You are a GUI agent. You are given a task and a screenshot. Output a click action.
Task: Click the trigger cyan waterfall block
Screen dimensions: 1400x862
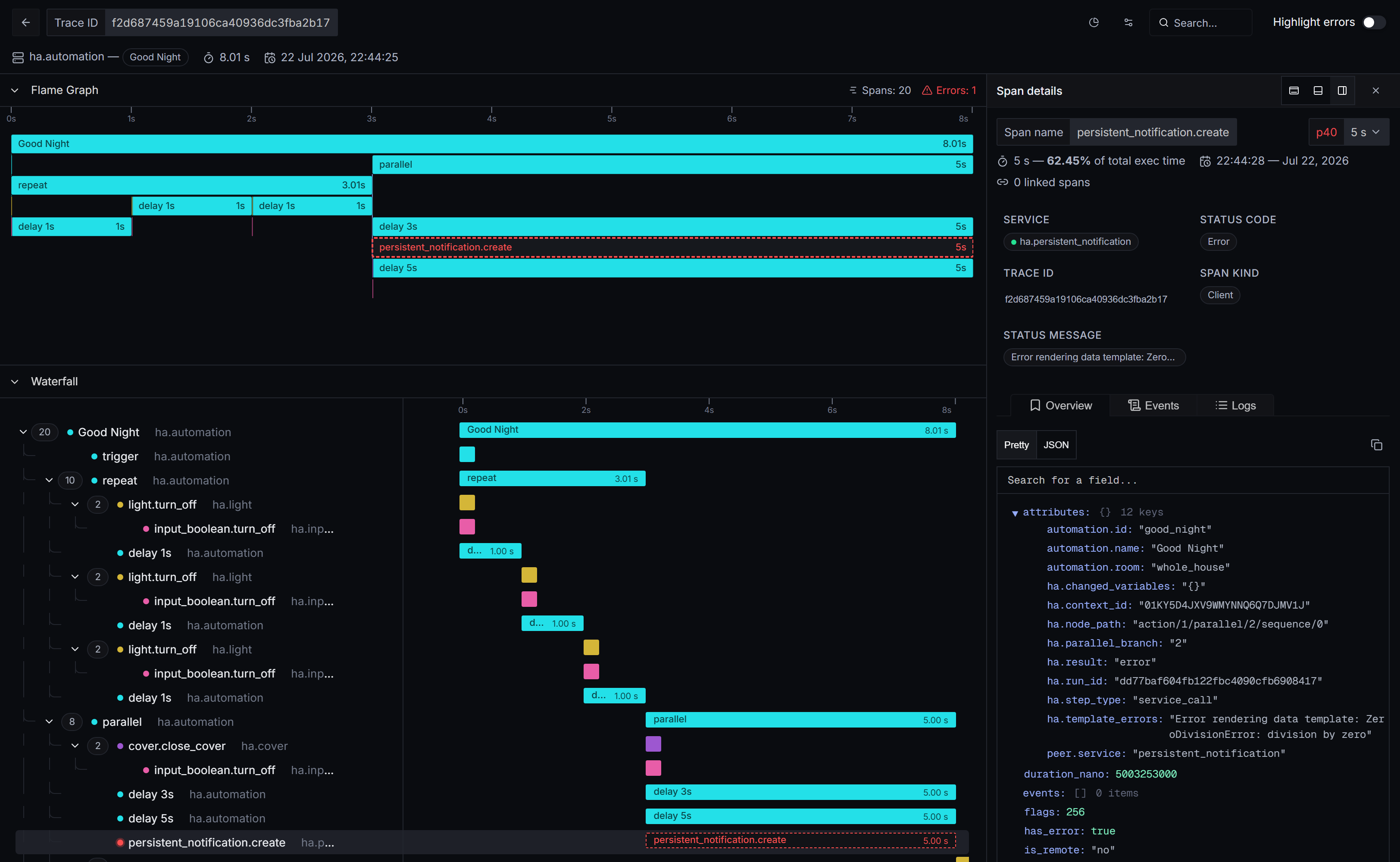(x=467, y=454)
